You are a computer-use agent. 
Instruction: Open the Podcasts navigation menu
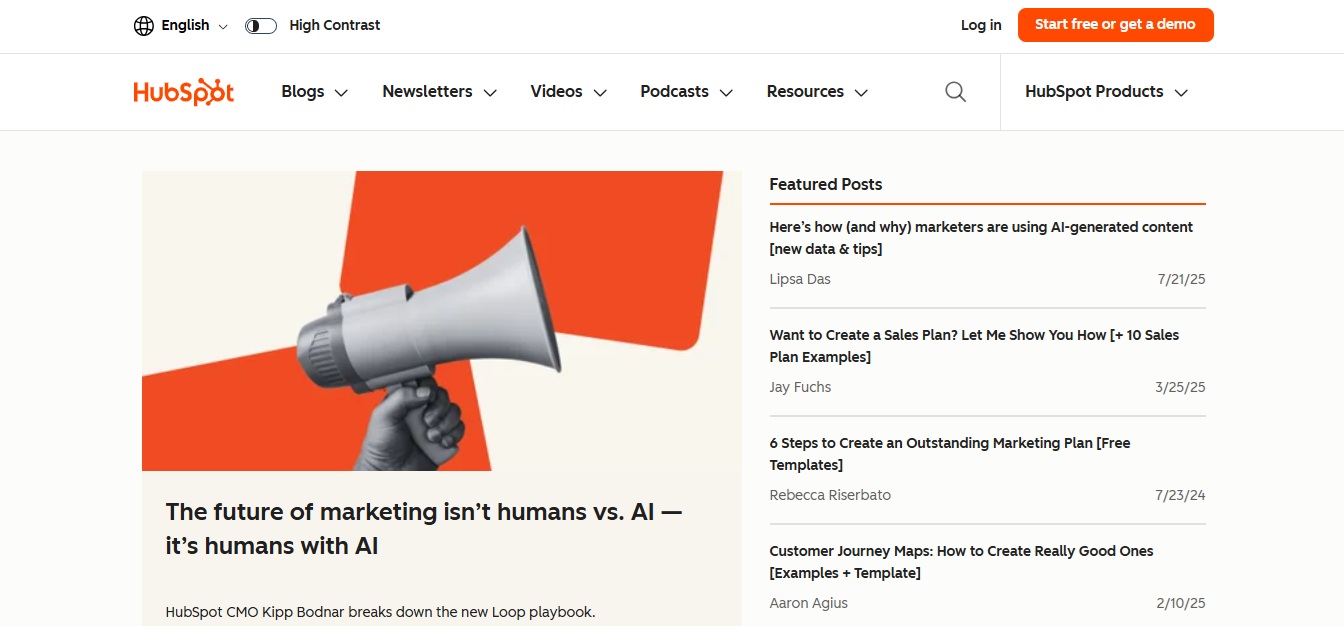pos(686,92)
